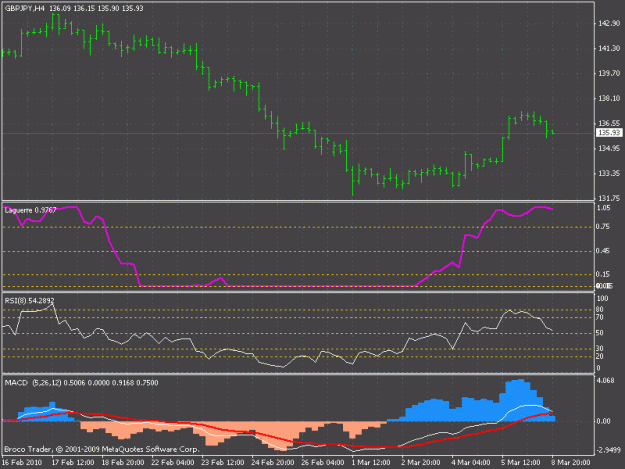Click the Laguerre scale value 0.45
The image size is (625, 469).
[603, 251]
